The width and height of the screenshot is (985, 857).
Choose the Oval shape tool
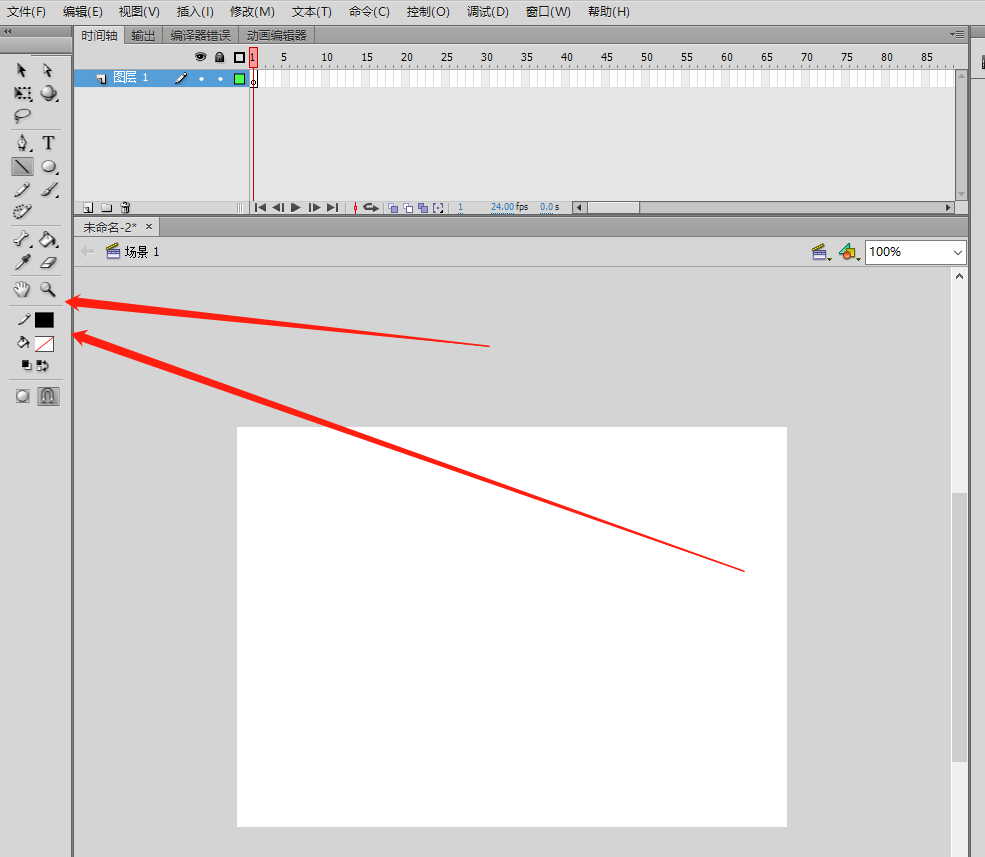[x=49, y=166]
